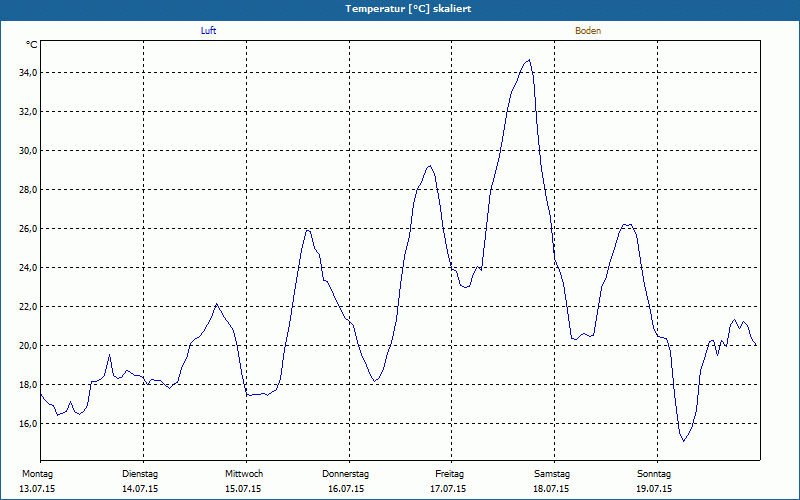This screenshot has height=500, width=800.
Task: Click the Samstag day label
Action: click(552, 474)
